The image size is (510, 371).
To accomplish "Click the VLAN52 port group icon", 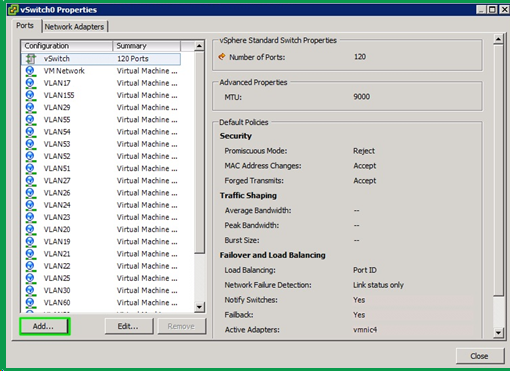I will [x=30, y=156].
